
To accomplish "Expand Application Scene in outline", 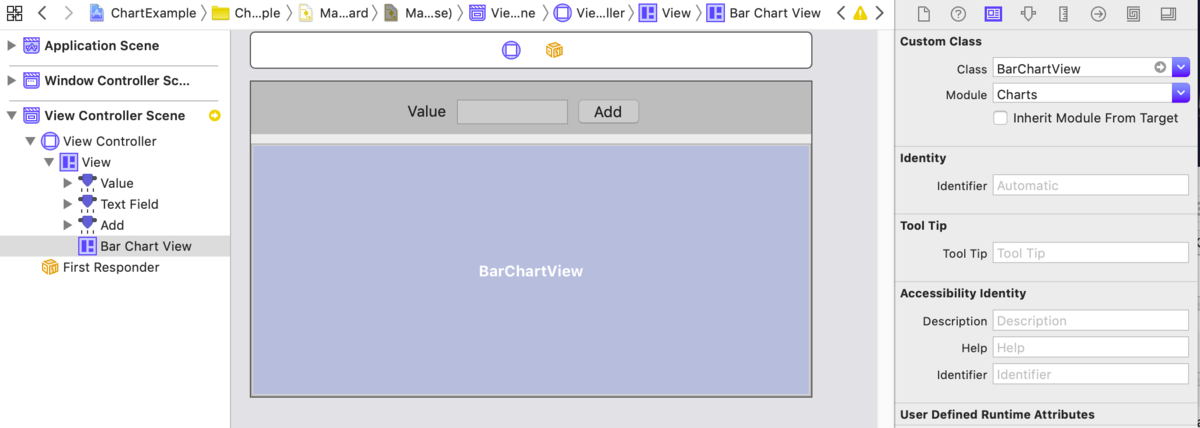I will pyautogui.click(x=12, y=46).
